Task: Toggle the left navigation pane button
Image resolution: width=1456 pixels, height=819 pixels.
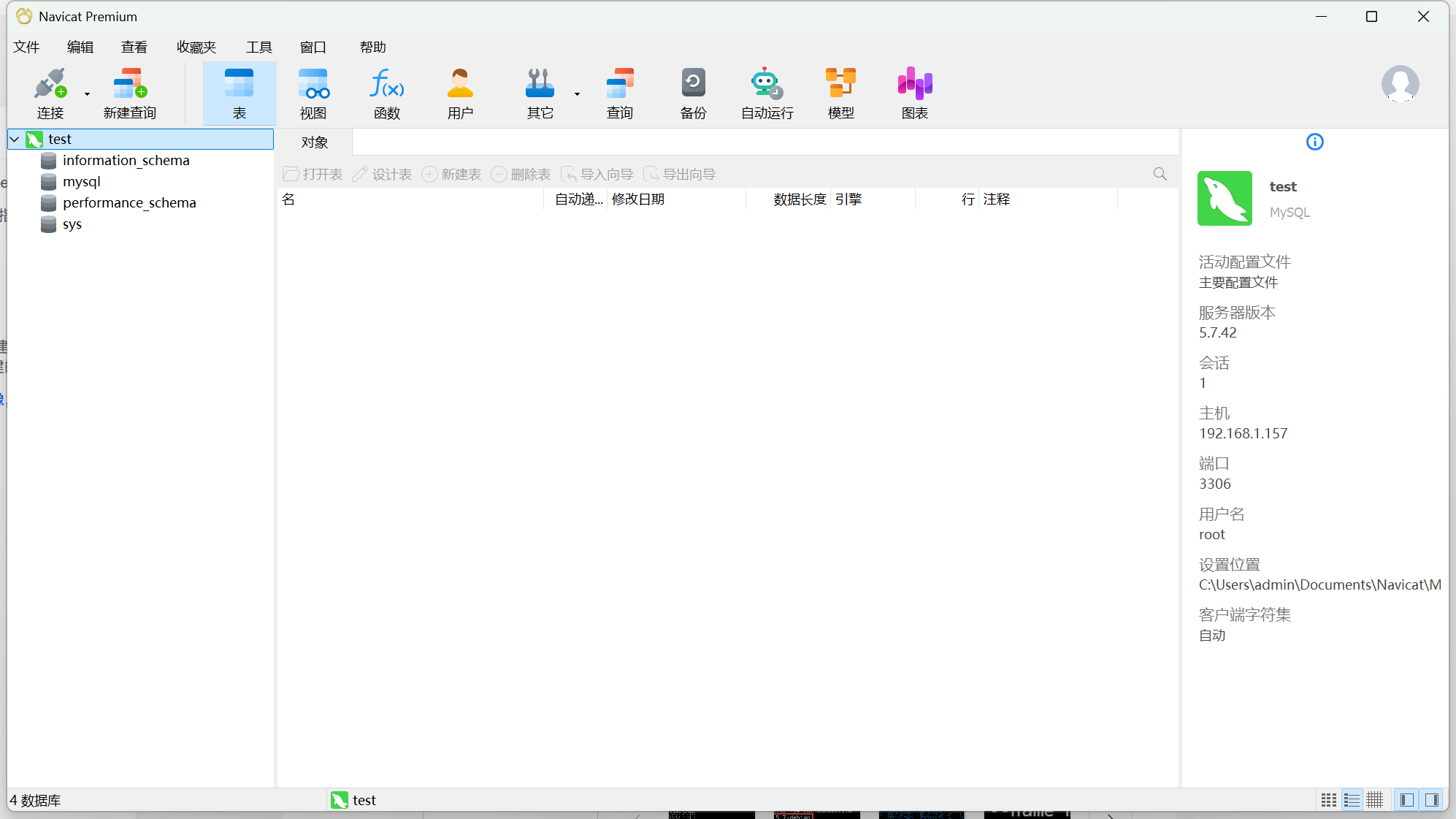Action: (x=1407, y=800)
